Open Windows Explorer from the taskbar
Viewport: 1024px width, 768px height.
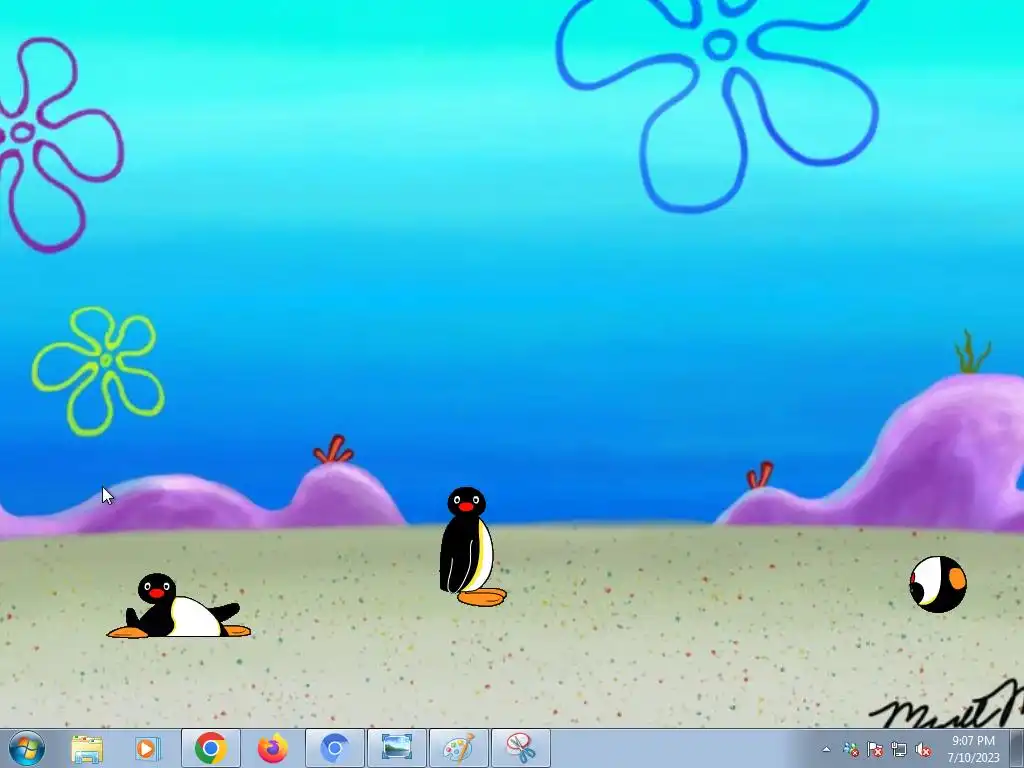pyautogui.click(x=87, y=749)
